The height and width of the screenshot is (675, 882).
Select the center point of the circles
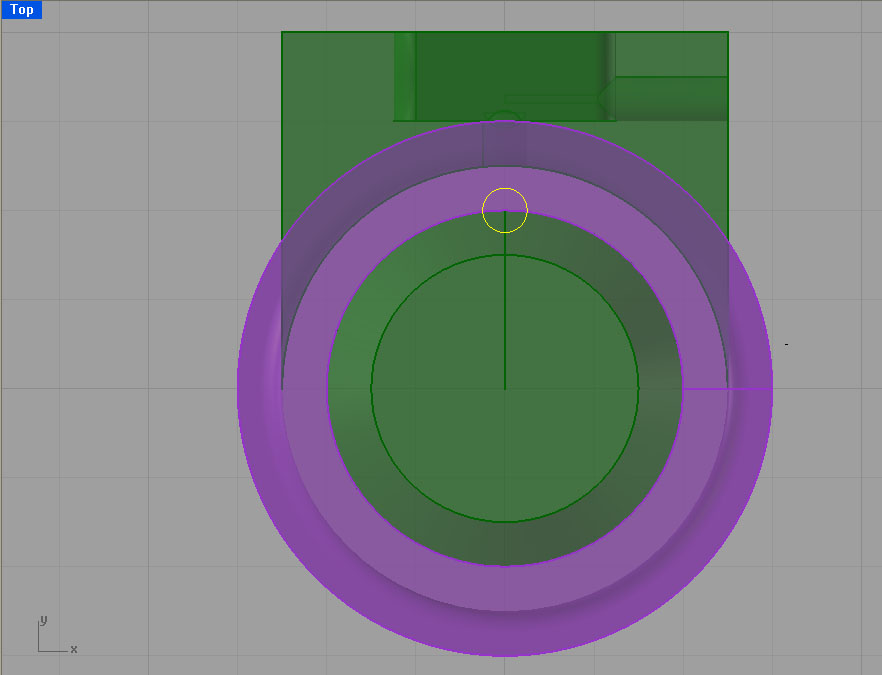click(505, 389)
